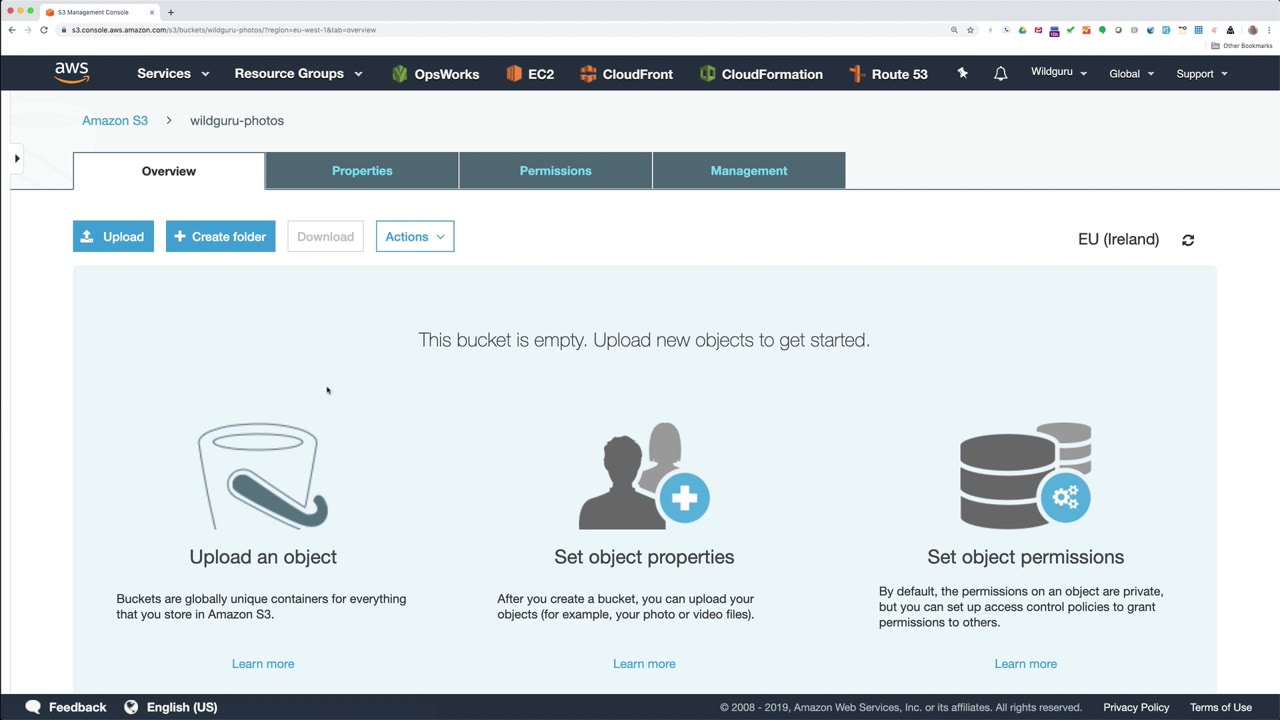Close the S3 Management Console tab
The width and height of the screenshot is (1280, 720).
(x=152, y=12)
